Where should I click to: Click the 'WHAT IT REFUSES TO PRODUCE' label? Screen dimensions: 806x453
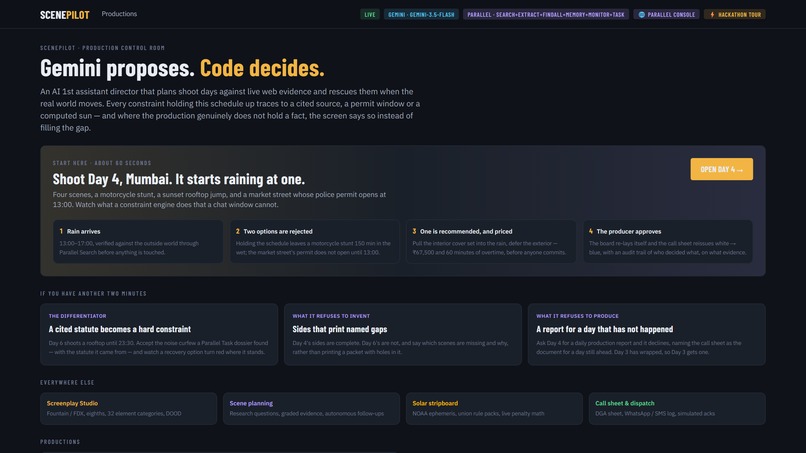pos(577,316)
